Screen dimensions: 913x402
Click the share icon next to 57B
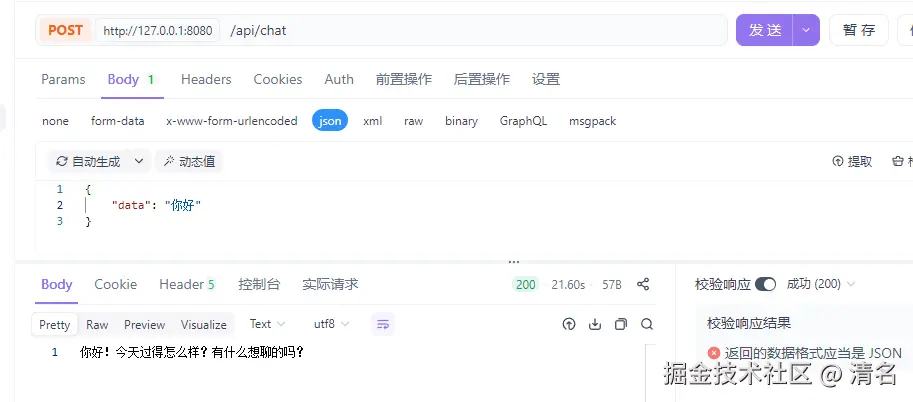click(643, 284)
